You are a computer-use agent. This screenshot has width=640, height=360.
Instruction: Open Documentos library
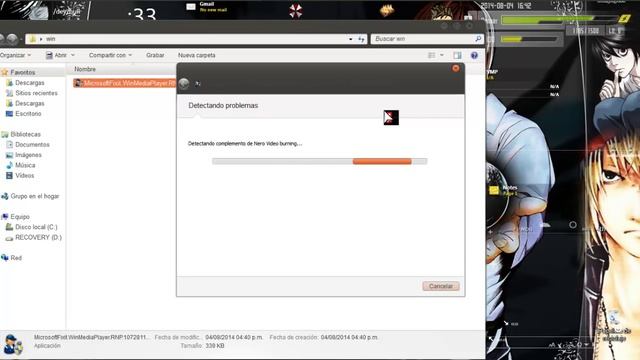[32, 144]
